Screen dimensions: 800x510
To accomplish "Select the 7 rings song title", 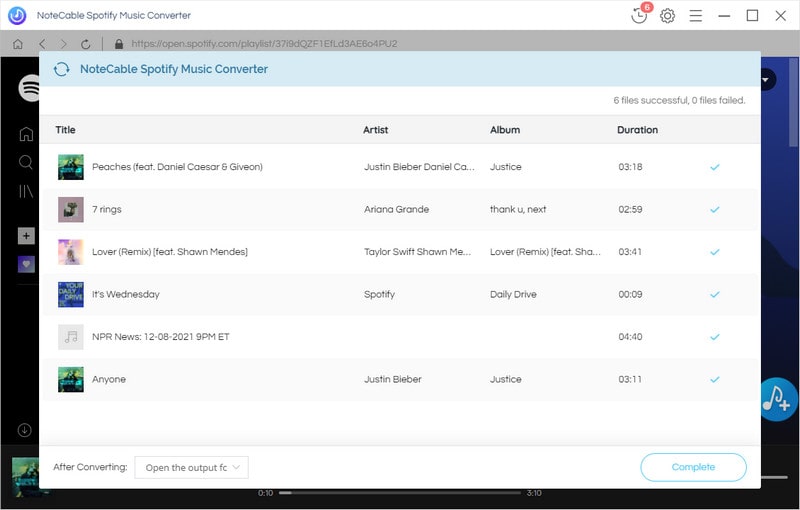I will [107, 209].
